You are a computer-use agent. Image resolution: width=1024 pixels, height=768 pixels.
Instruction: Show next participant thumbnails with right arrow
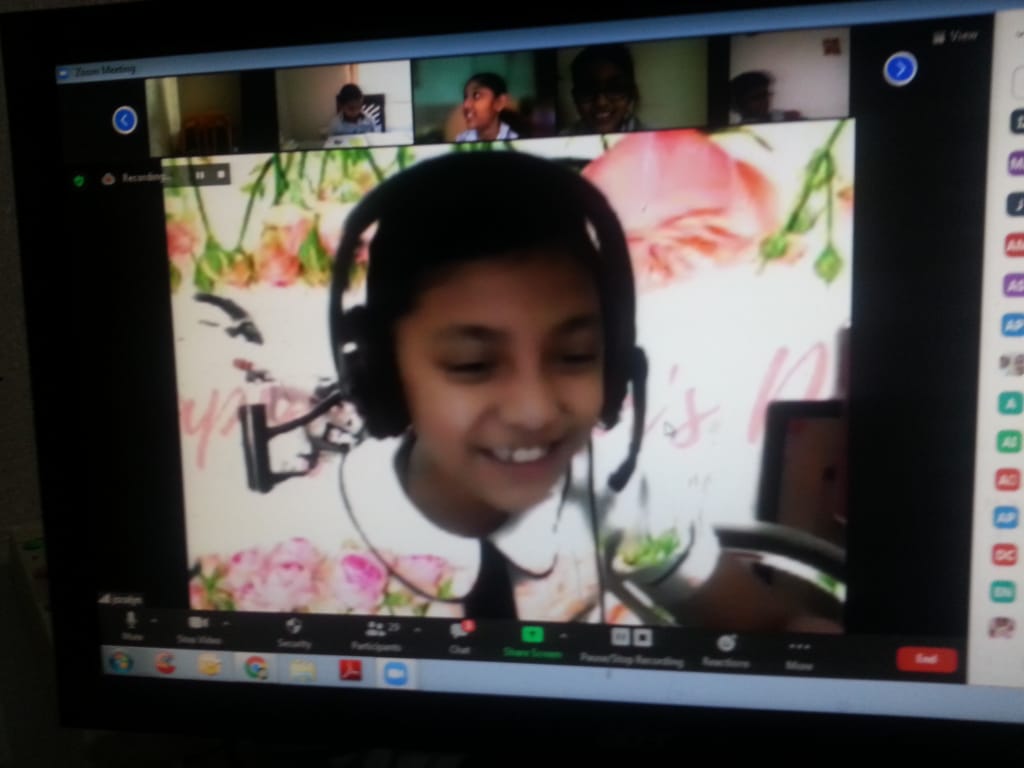[x=901, y=69]
